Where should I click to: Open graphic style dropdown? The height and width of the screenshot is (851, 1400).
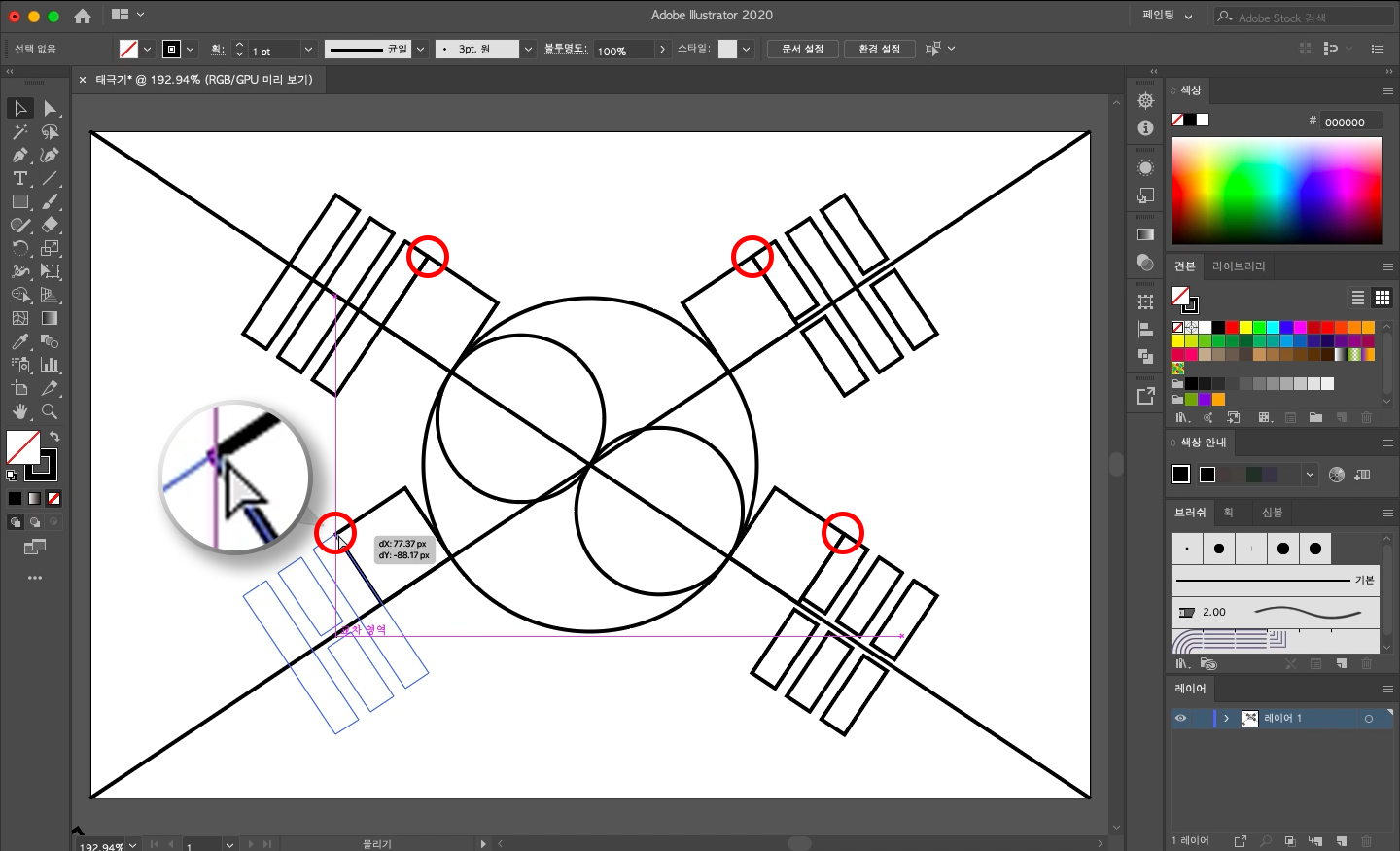747,49
